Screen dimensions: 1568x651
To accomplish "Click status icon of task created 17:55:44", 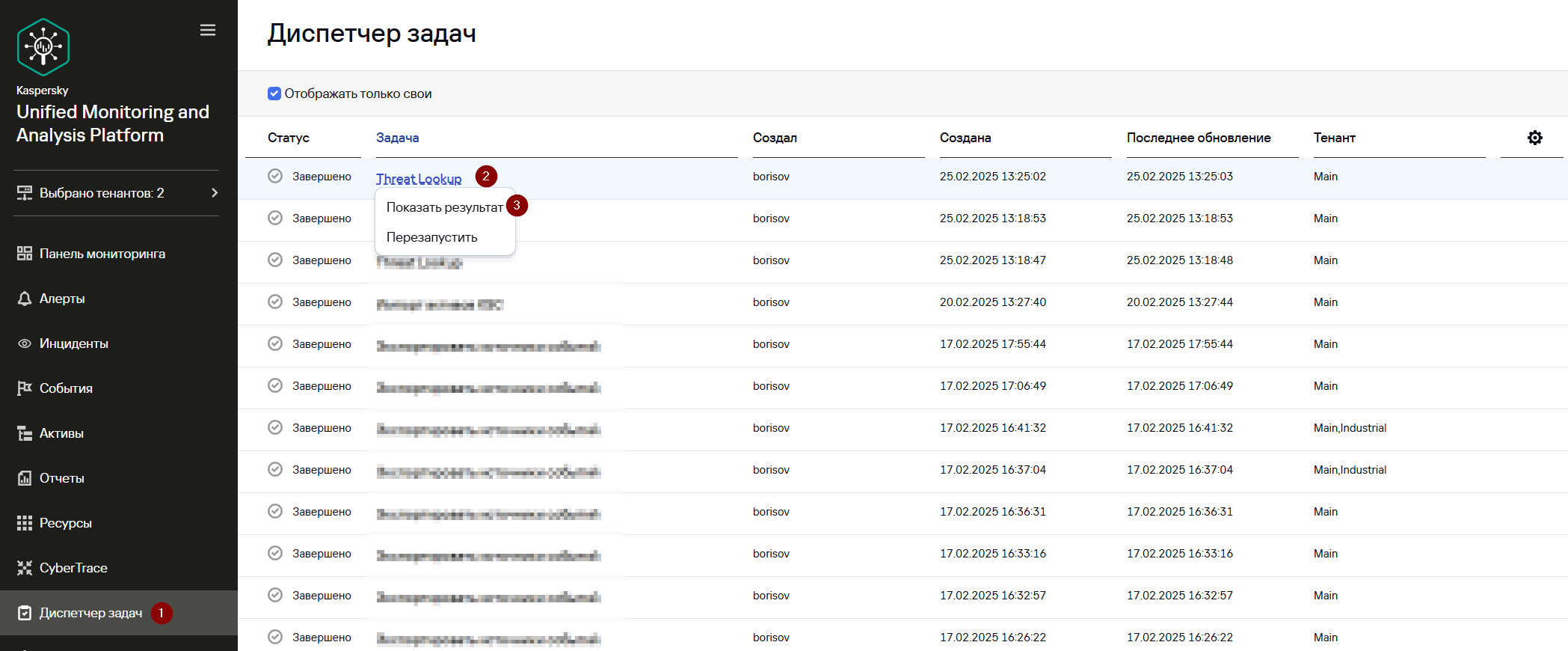I will point(275,343).
